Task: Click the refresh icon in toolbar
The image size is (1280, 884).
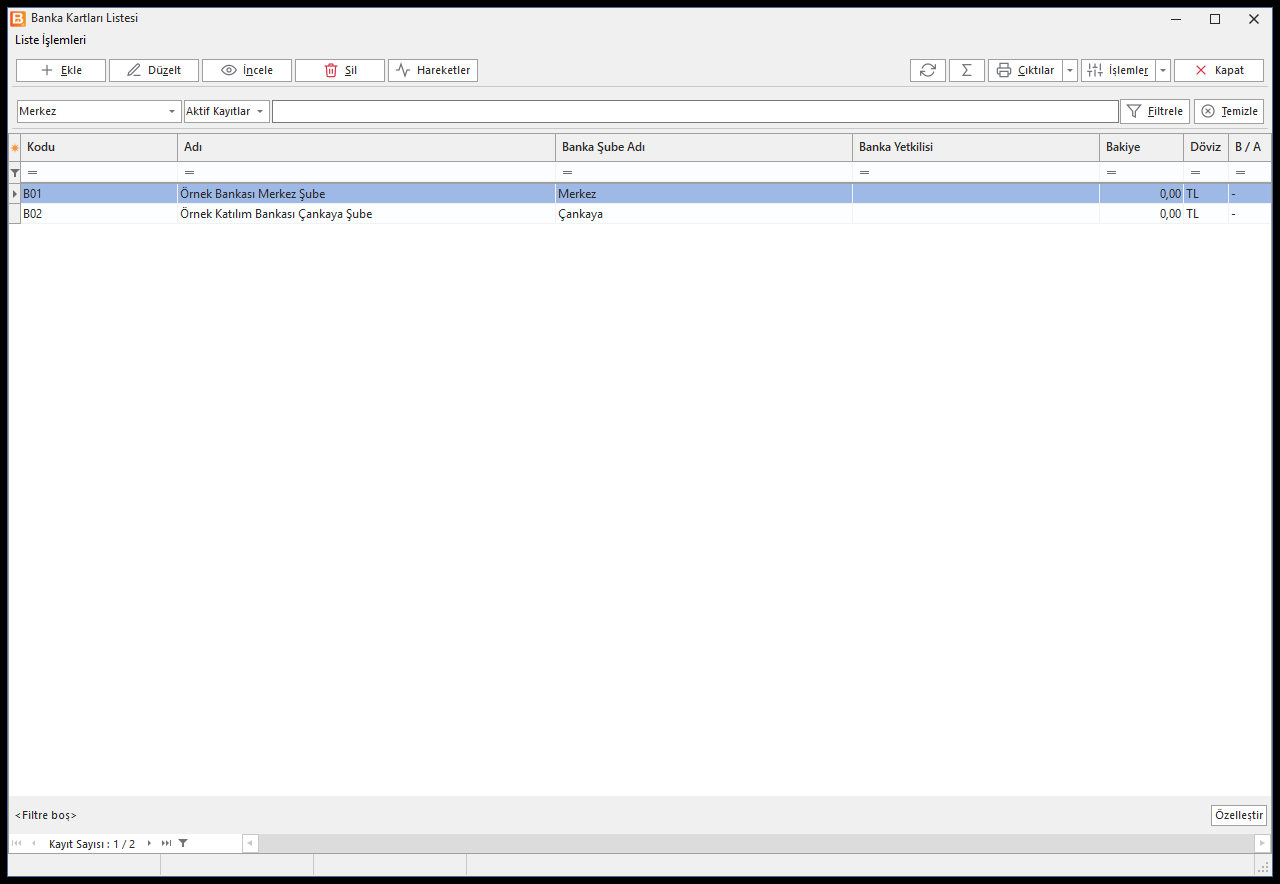Action: [x=928, y=70]
